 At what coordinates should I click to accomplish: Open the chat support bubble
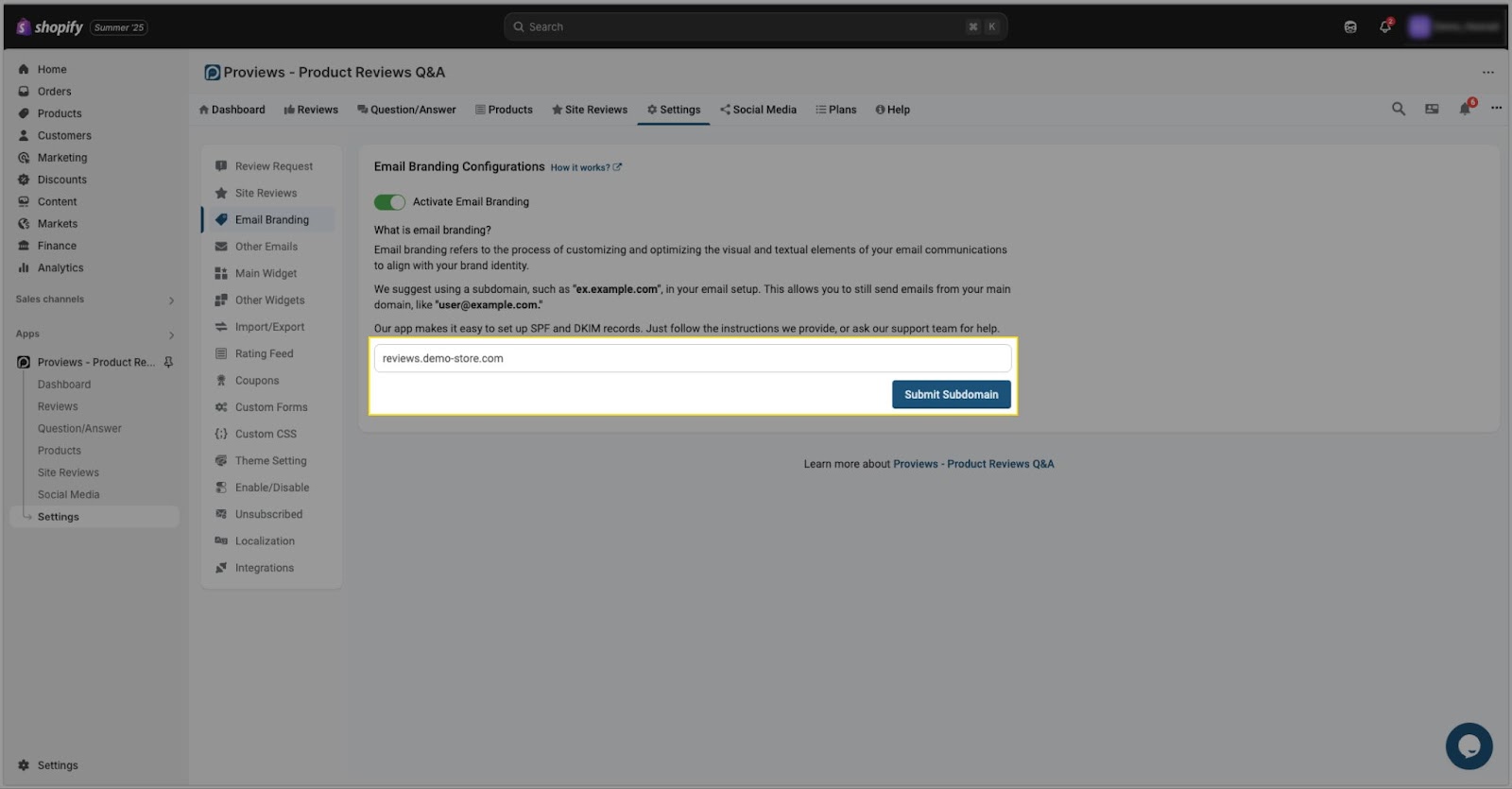[1469, 746]
